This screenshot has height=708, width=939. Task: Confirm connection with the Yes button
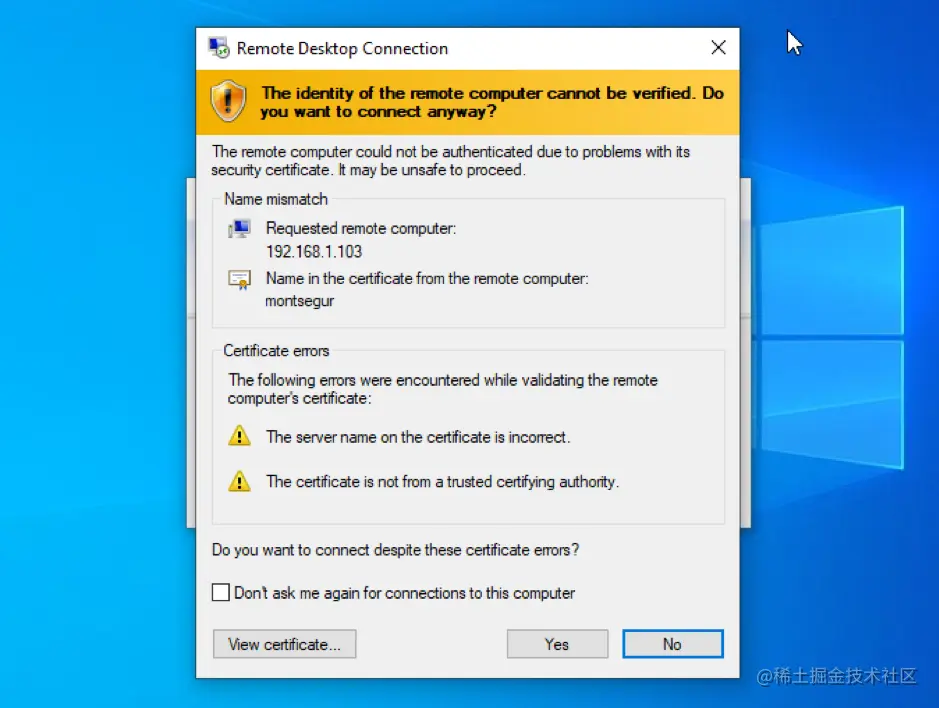558,644
